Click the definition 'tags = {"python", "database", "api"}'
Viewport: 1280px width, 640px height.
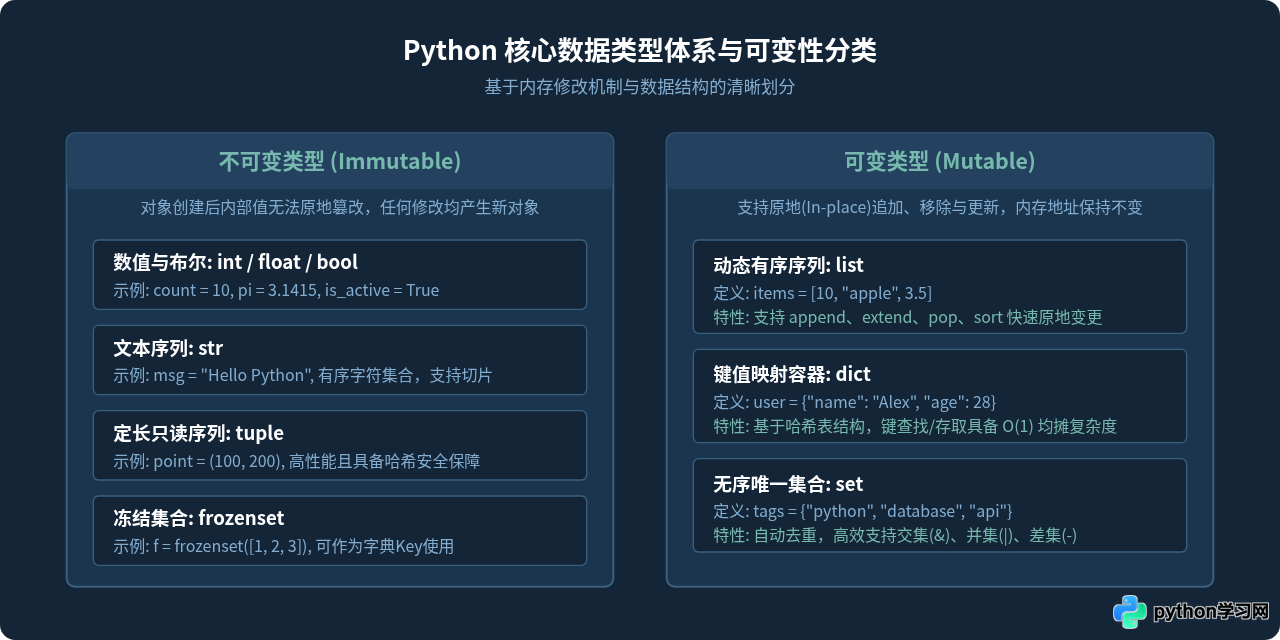pos(884,512)
